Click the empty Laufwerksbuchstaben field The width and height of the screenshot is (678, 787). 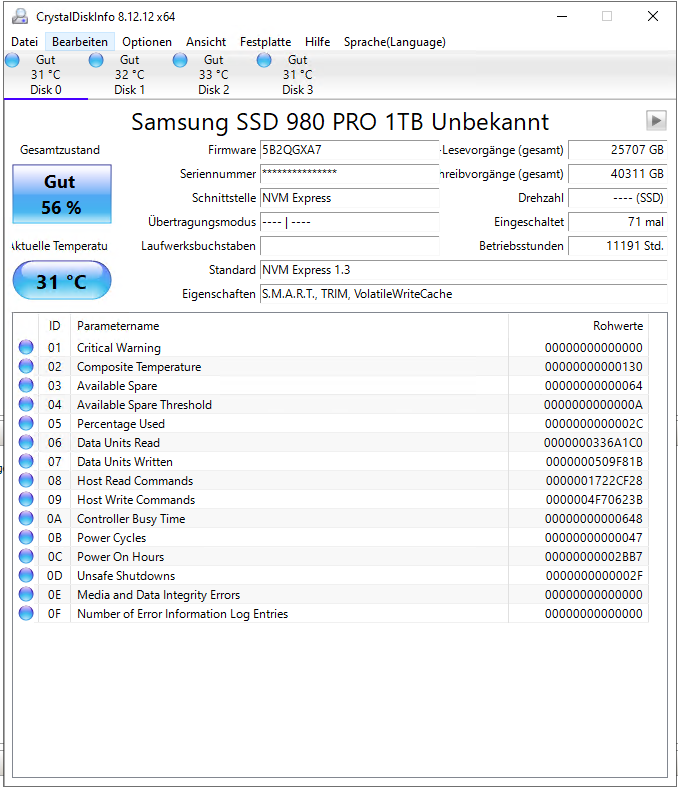[350, 246]
